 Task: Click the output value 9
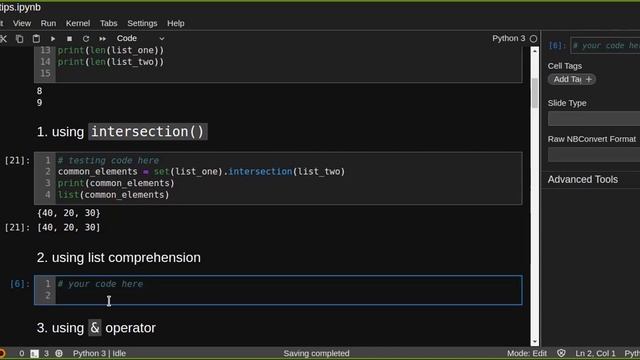[x=39, y=103]
